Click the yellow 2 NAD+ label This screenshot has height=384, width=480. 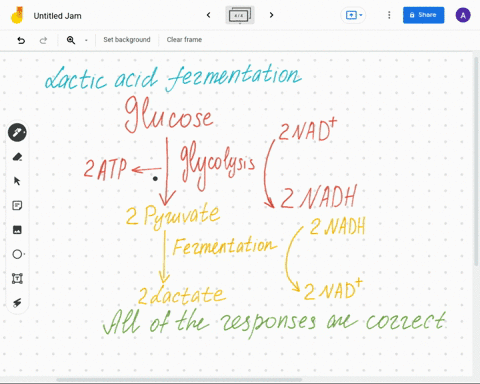333,289
